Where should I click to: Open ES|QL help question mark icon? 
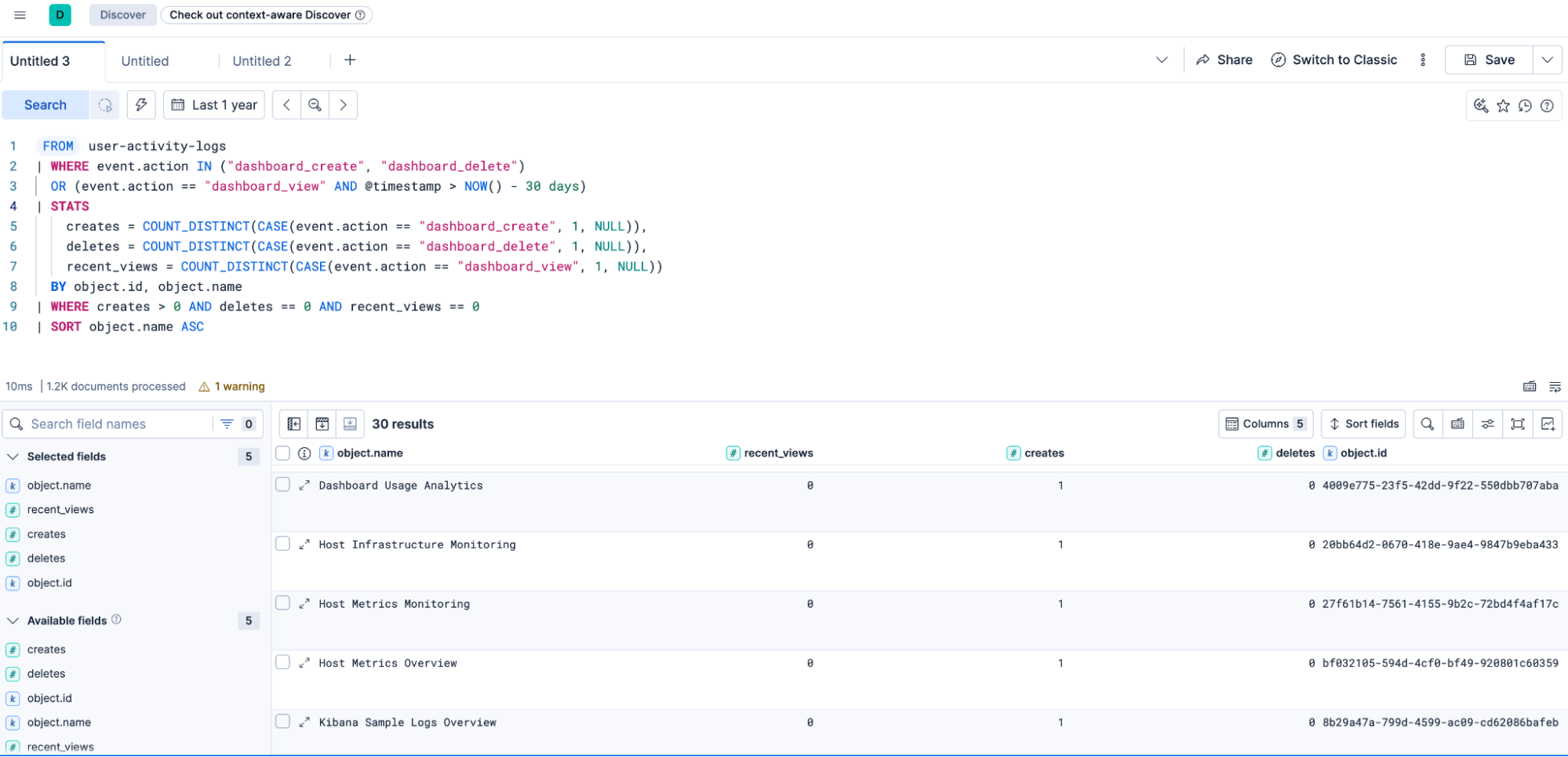pos(1547,106)
